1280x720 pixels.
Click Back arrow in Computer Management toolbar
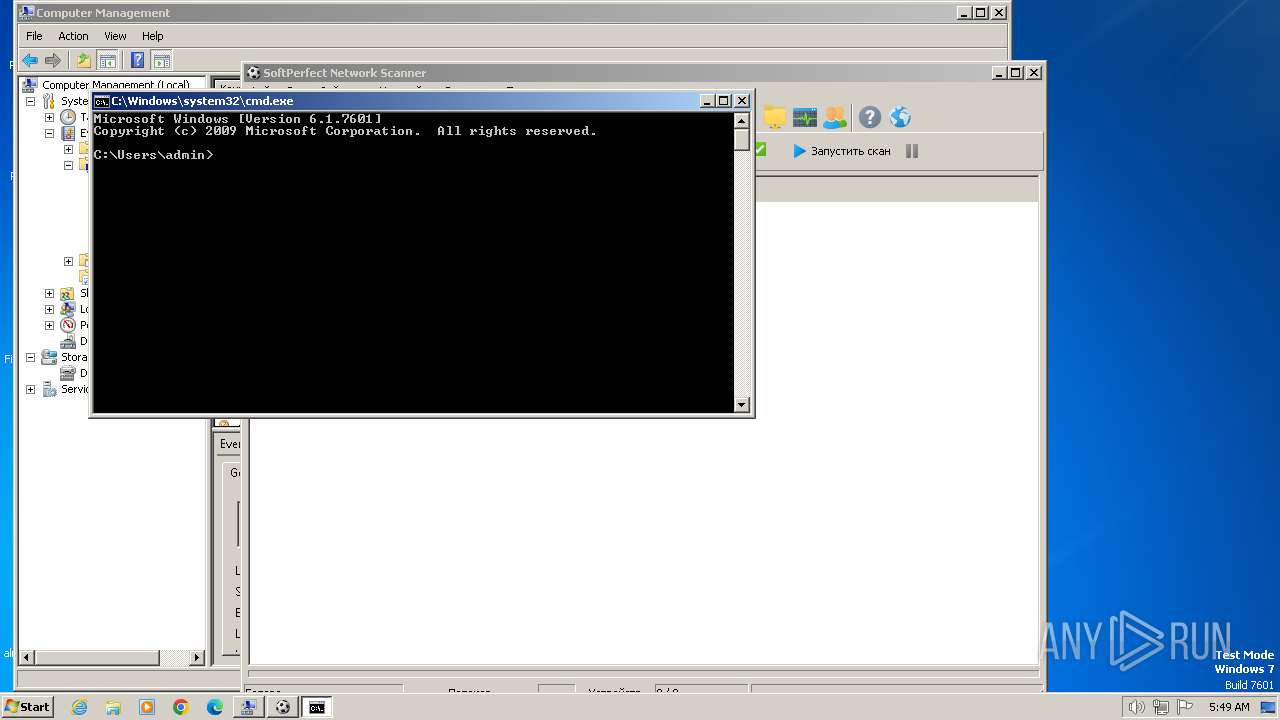[30, 60]
